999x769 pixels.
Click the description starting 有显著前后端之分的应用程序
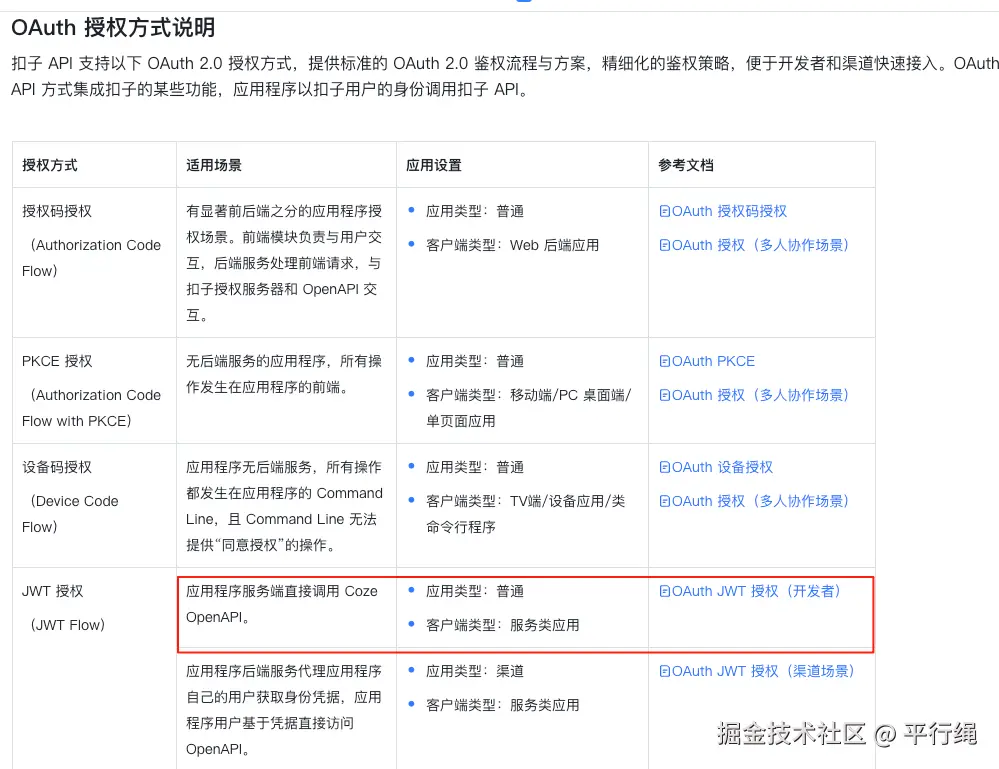click(284, 262)
